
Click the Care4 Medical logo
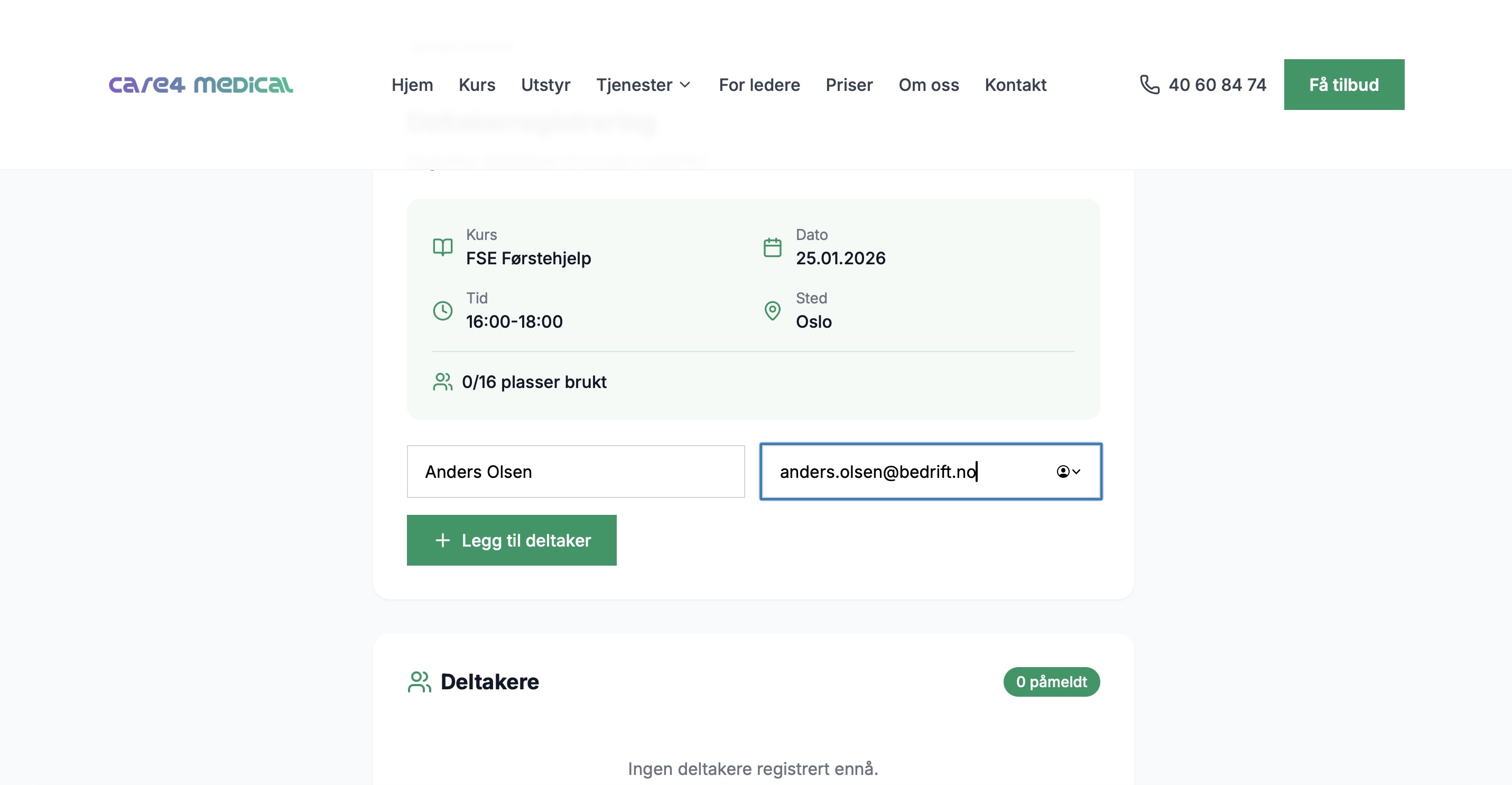(201, 85)
